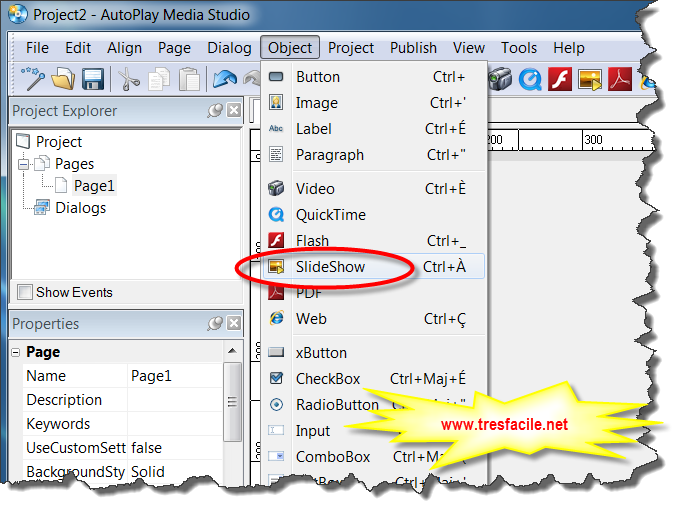
Task: Select Page1 in Project Explorer
Action: click(x=94, y=186)
